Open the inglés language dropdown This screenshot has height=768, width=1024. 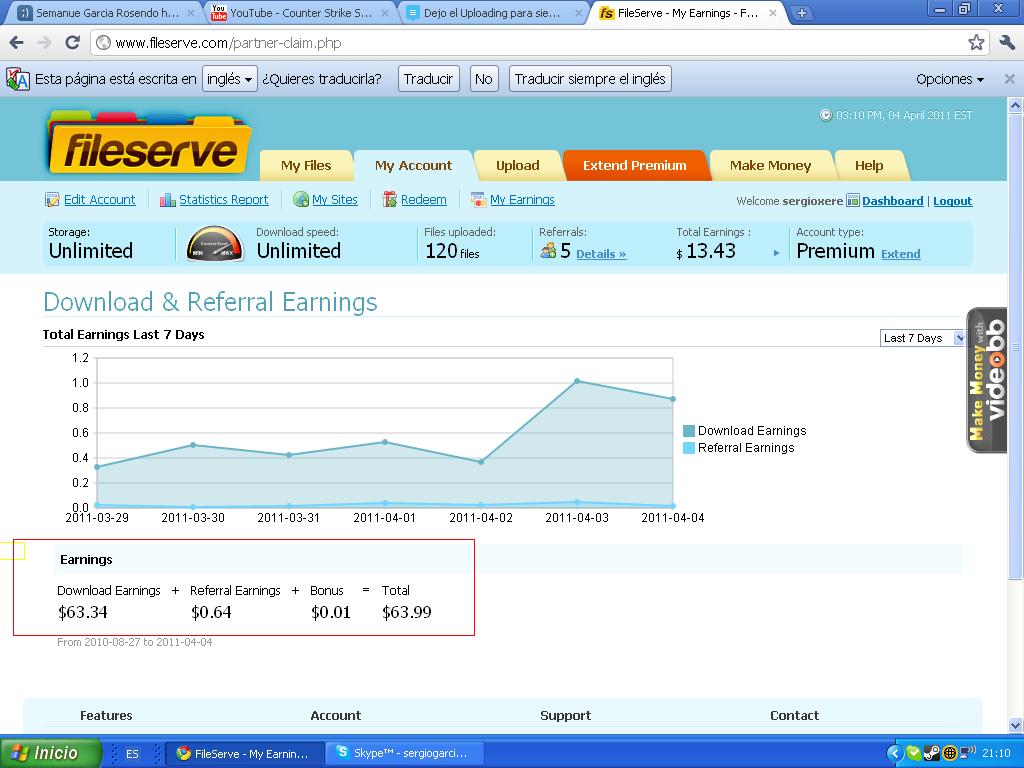230,79
